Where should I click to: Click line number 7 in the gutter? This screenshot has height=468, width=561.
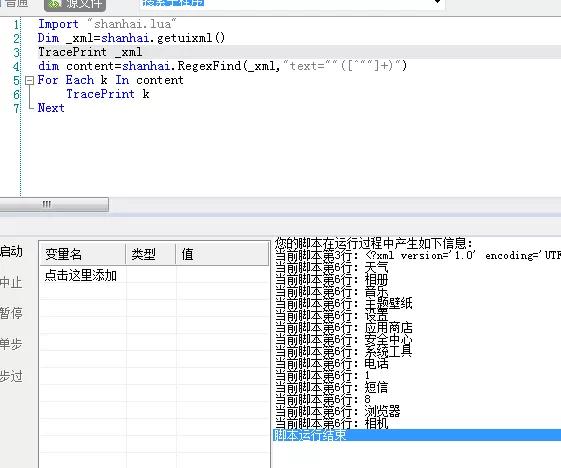(x=16, y=108)
